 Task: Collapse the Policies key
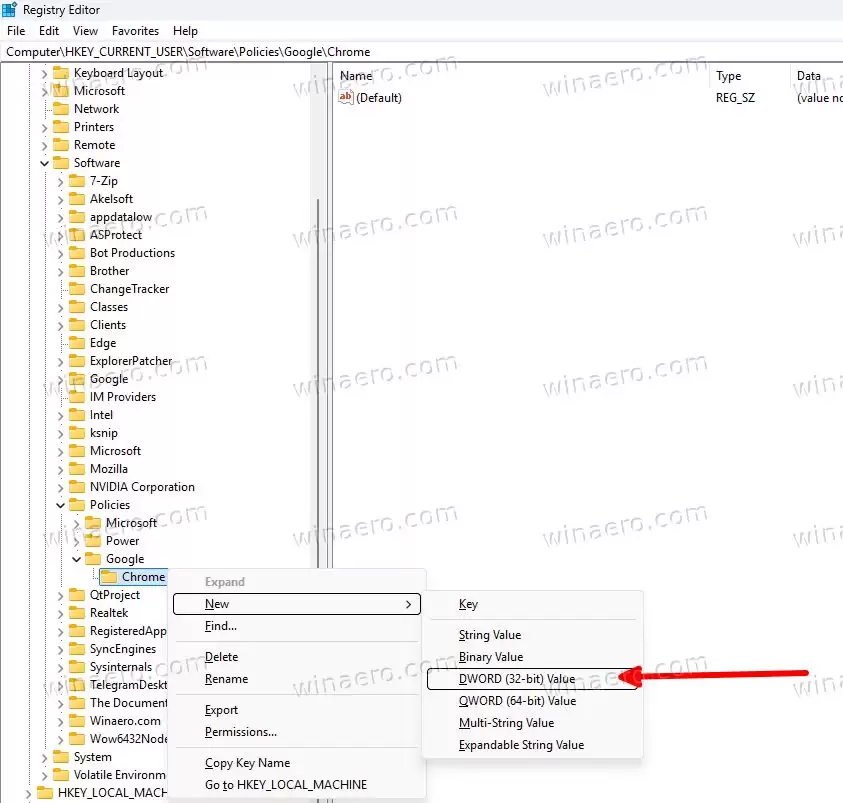point(60,505)
